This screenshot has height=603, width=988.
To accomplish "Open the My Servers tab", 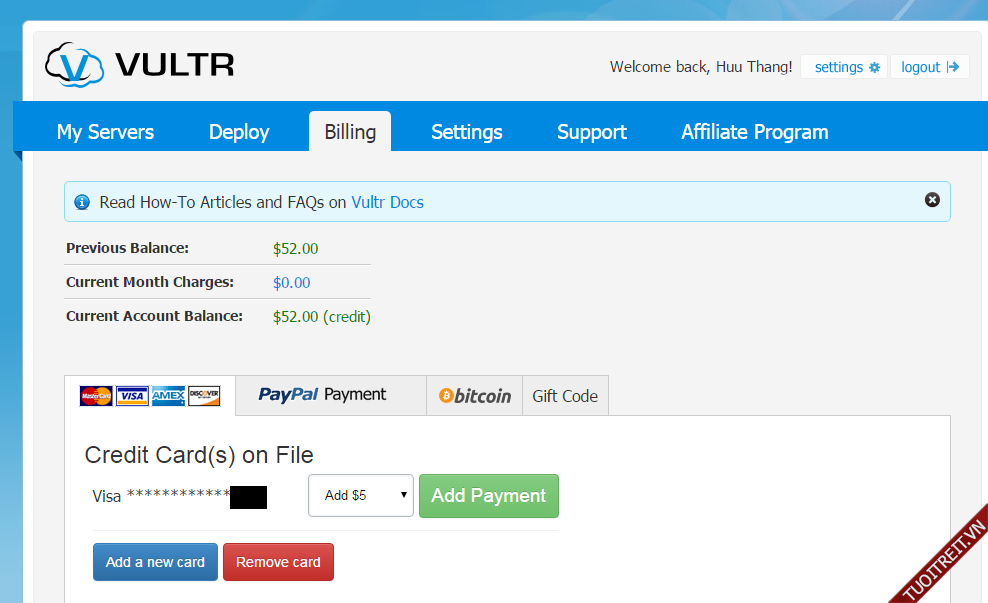I will click(x=105, y=132).
